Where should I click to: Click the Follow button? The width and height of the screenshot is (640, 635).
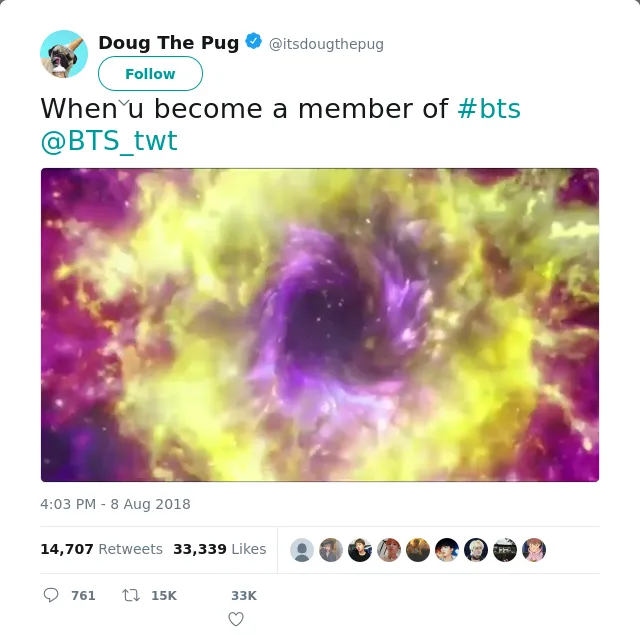click(x=150, y=73)
